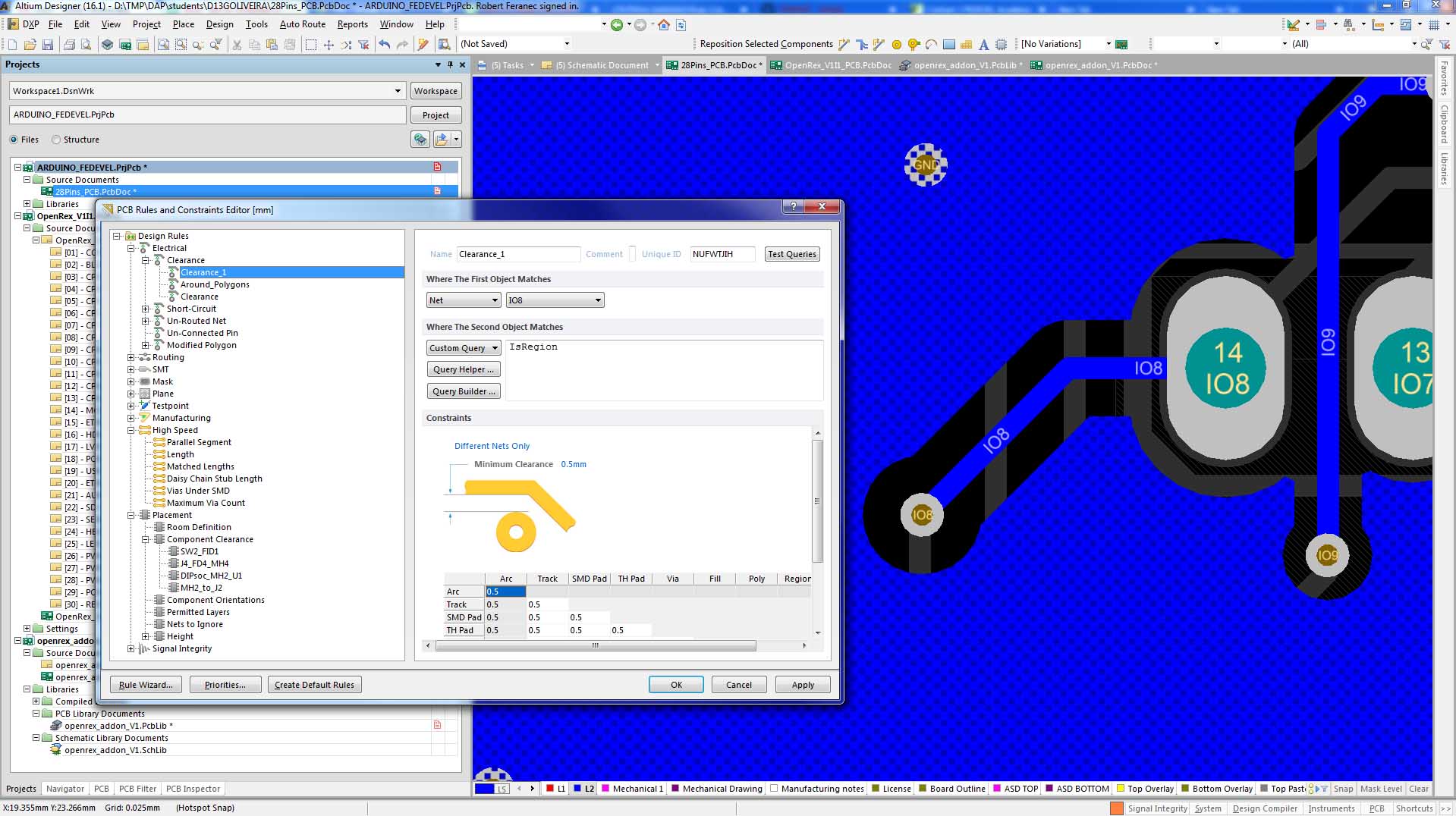Select the Structure radio button
Viewport: 1456px width, 816px height.
[56, 140]
